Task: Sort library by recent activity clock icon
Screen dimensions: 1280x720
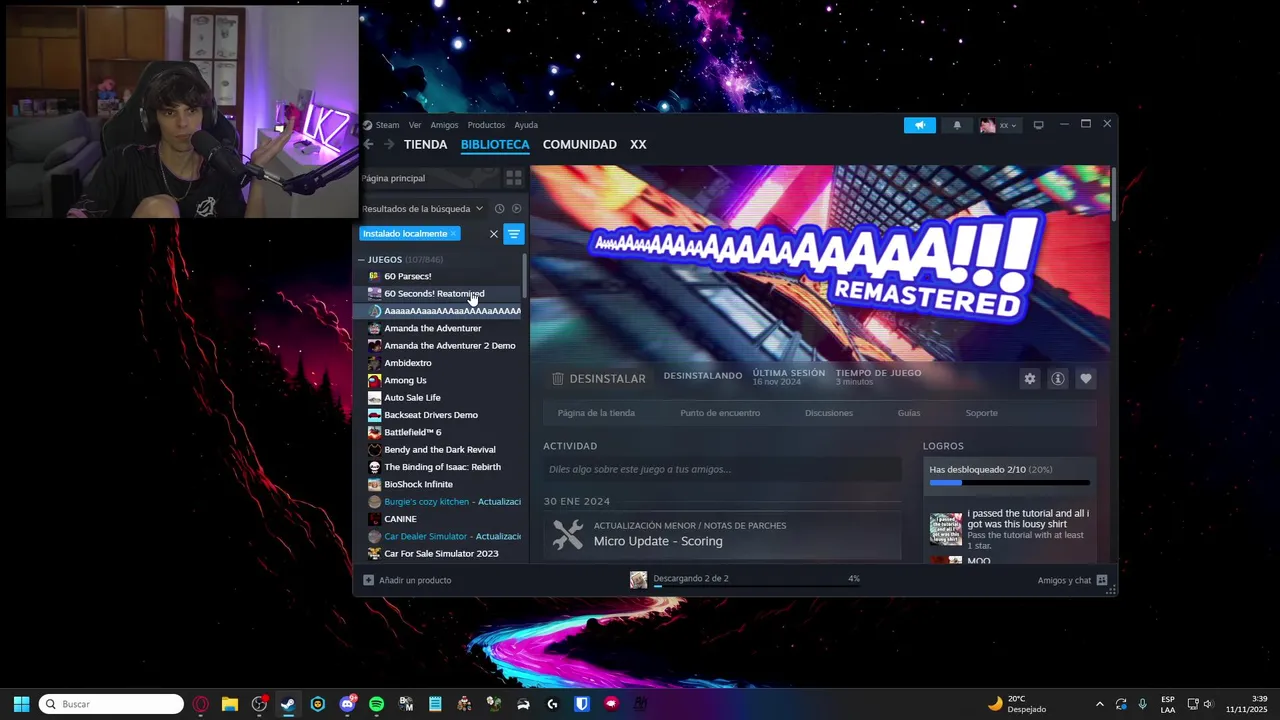Action: 499,209
